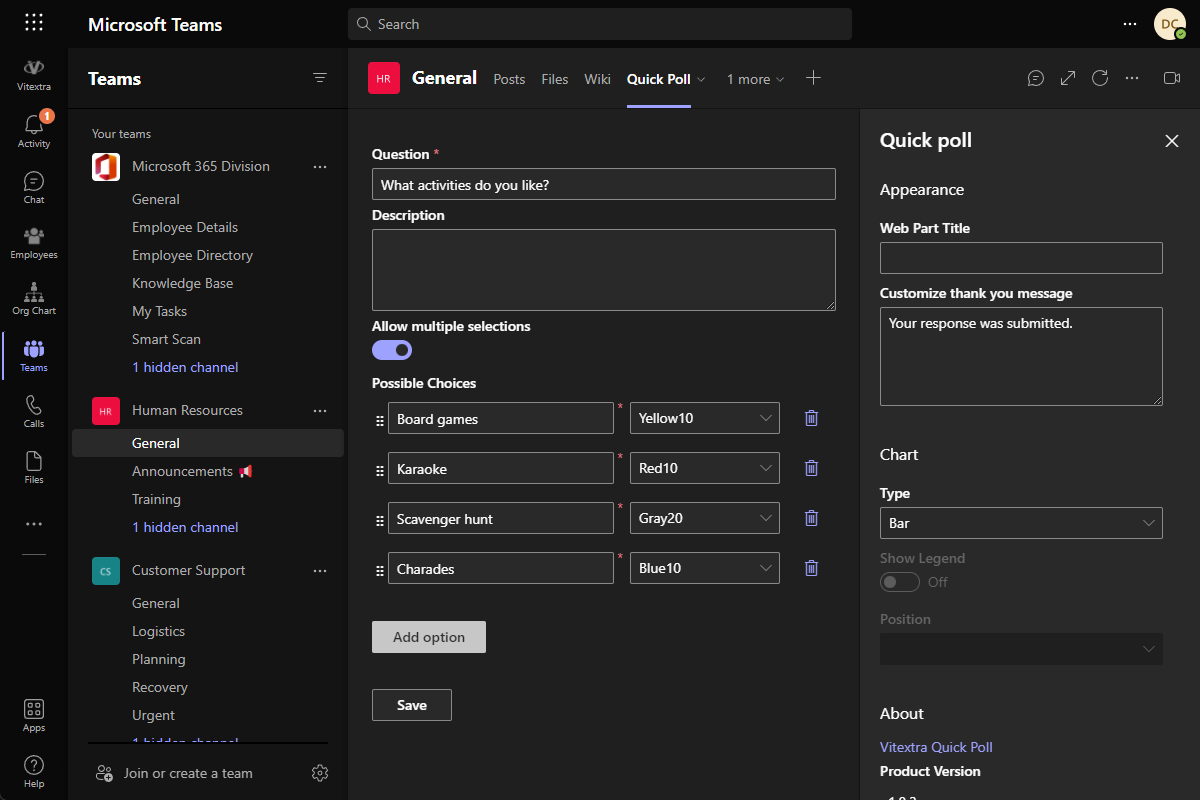1200x800 pixels.
Task: Expand the 1 more tabs dropdown
Action: click(756, 79)
